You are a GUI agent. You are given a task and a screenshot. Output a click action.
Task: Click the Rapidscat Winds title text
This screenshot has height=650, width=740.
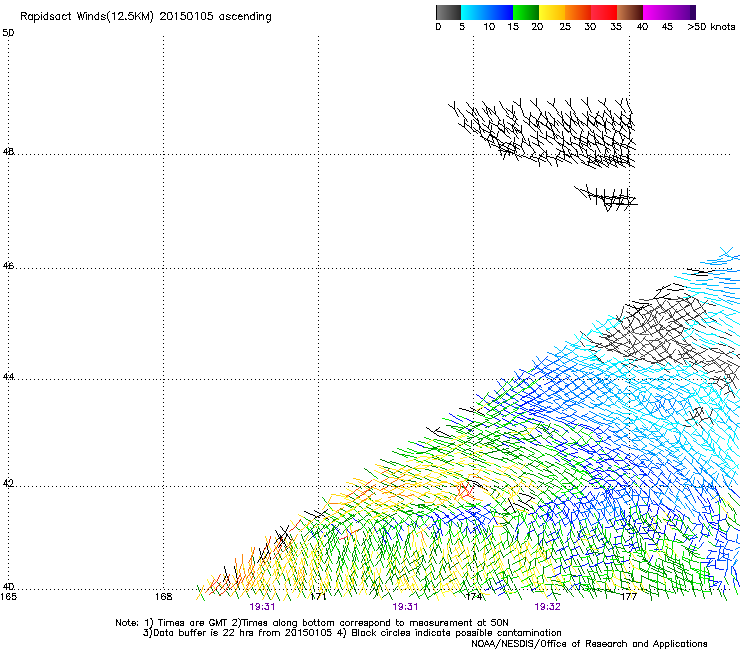pos(145,17)
